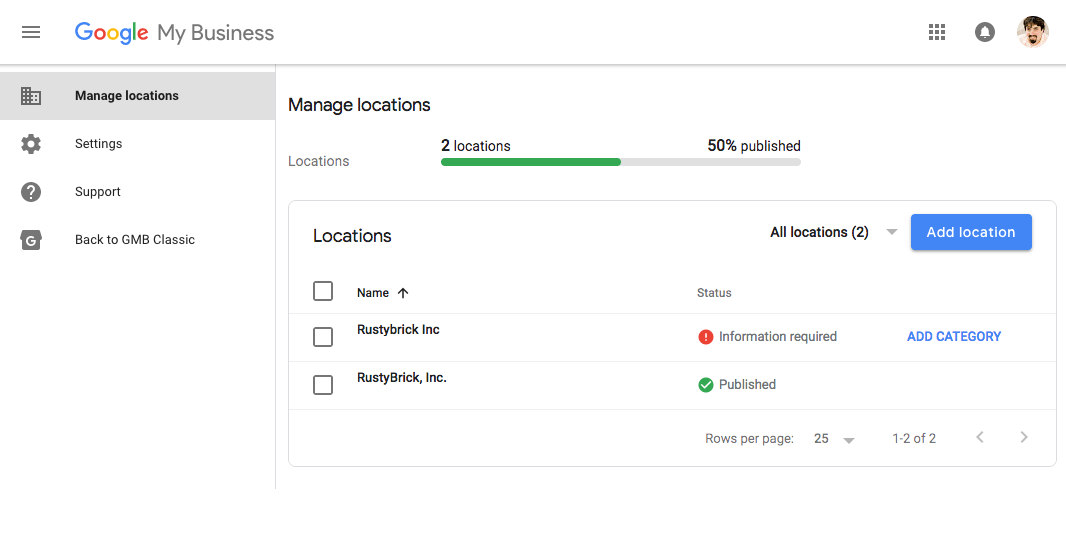Click the notifications bell icon
This screenshot has height=533, width=1066.
click(985, 32)
